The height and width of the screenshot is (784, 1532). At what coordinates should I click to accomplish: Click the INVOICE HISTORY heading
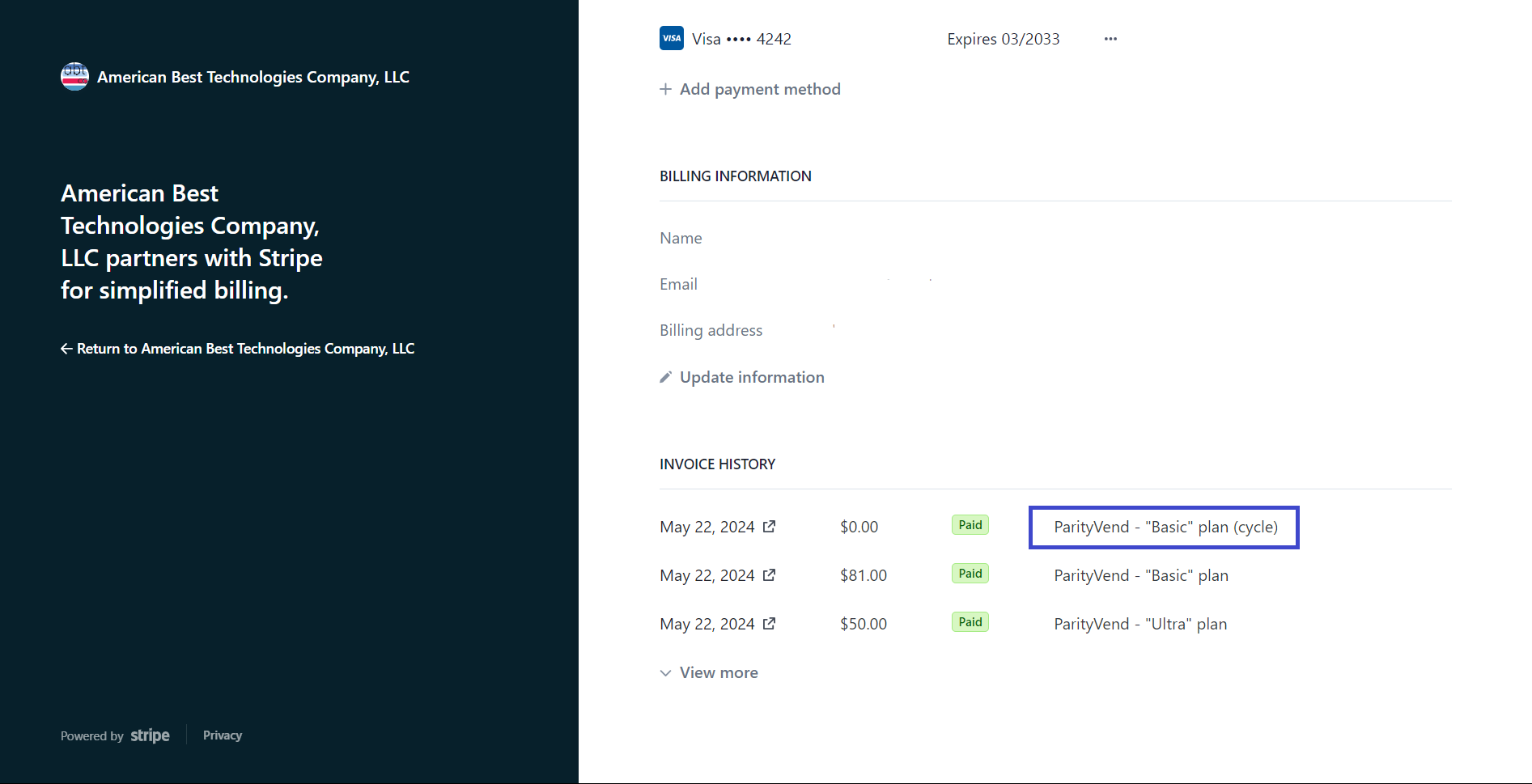pos(718,464)
